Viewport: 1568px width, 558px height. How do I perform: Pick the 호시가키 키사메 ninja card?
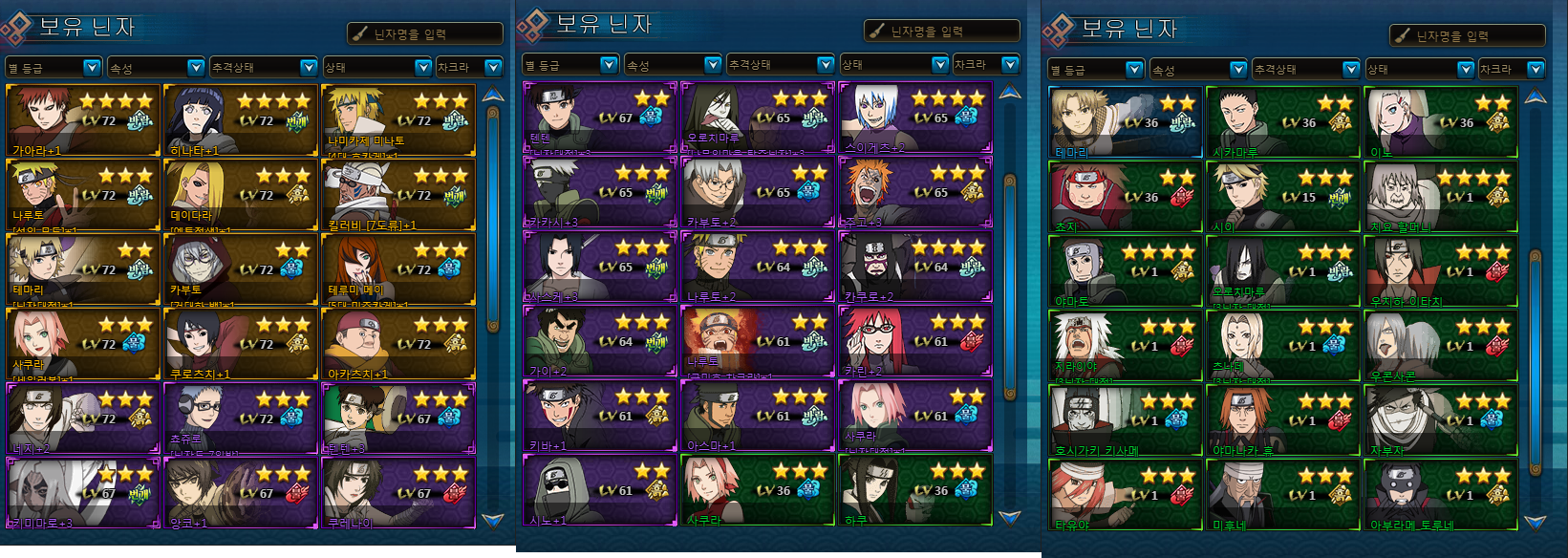1126,421
